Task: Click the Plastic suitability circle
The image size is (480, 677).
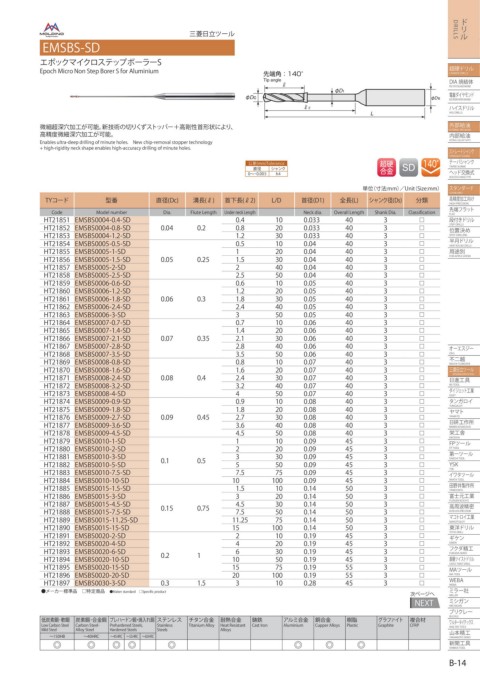Action: pos(361,645)
